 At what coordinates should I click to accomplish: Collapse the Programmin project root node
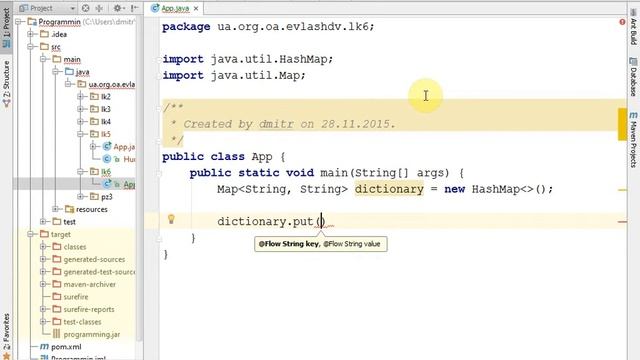pyautogui.click(x=18, y=21)
